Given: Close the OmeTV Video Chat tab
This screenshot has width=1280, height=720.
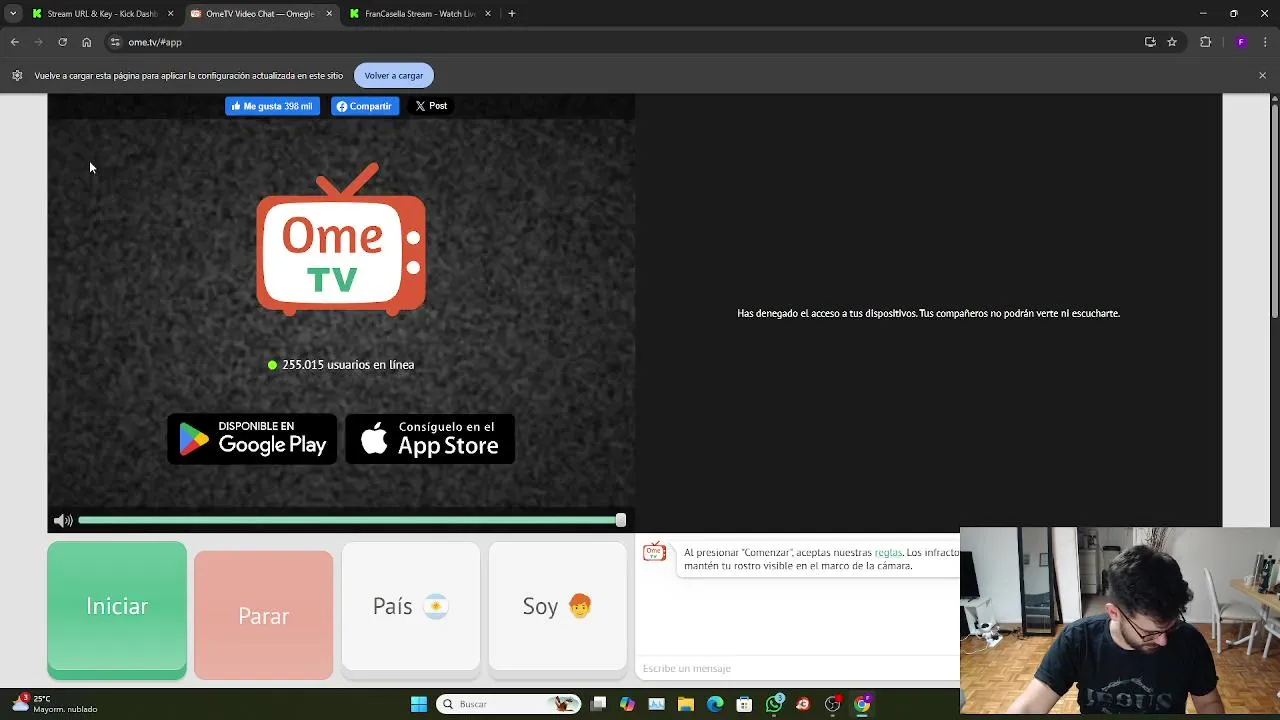Looking at the screenshot, I should tap(329, 14).
